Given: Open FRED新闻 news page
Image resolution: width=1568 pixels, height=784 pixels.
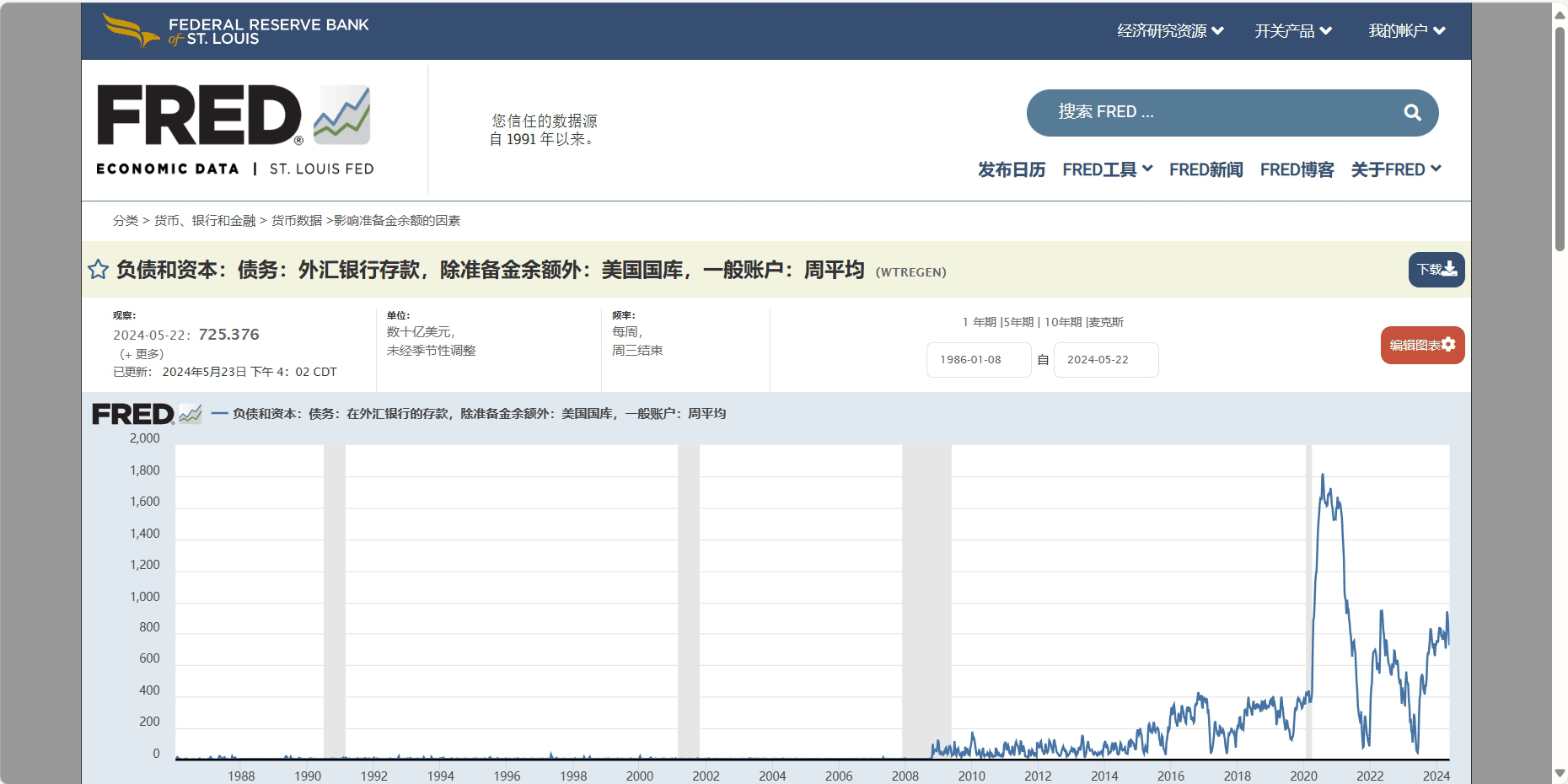Looking at the screenshot, I should coord(1206,169).
